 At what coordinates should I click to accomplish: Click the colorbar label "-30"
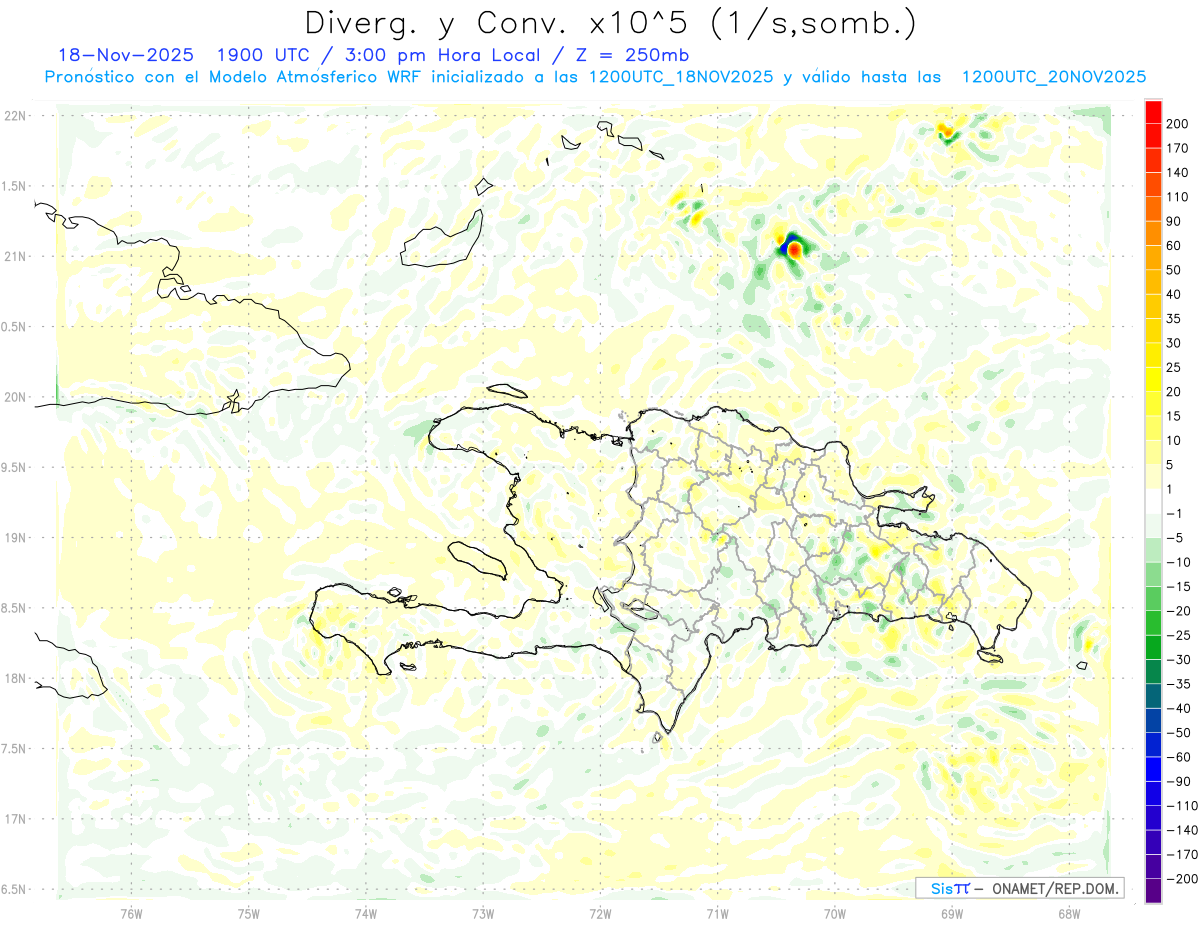click(x=1178, y=659)
